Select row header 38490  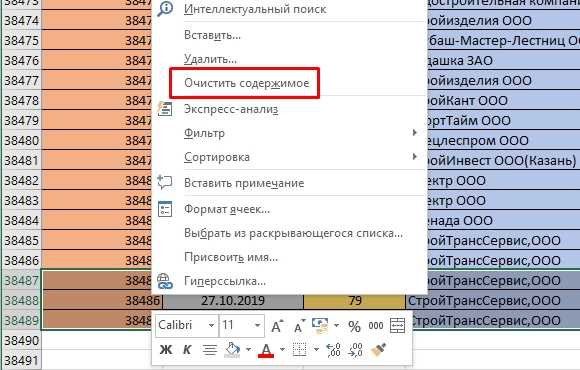[21, 340]
